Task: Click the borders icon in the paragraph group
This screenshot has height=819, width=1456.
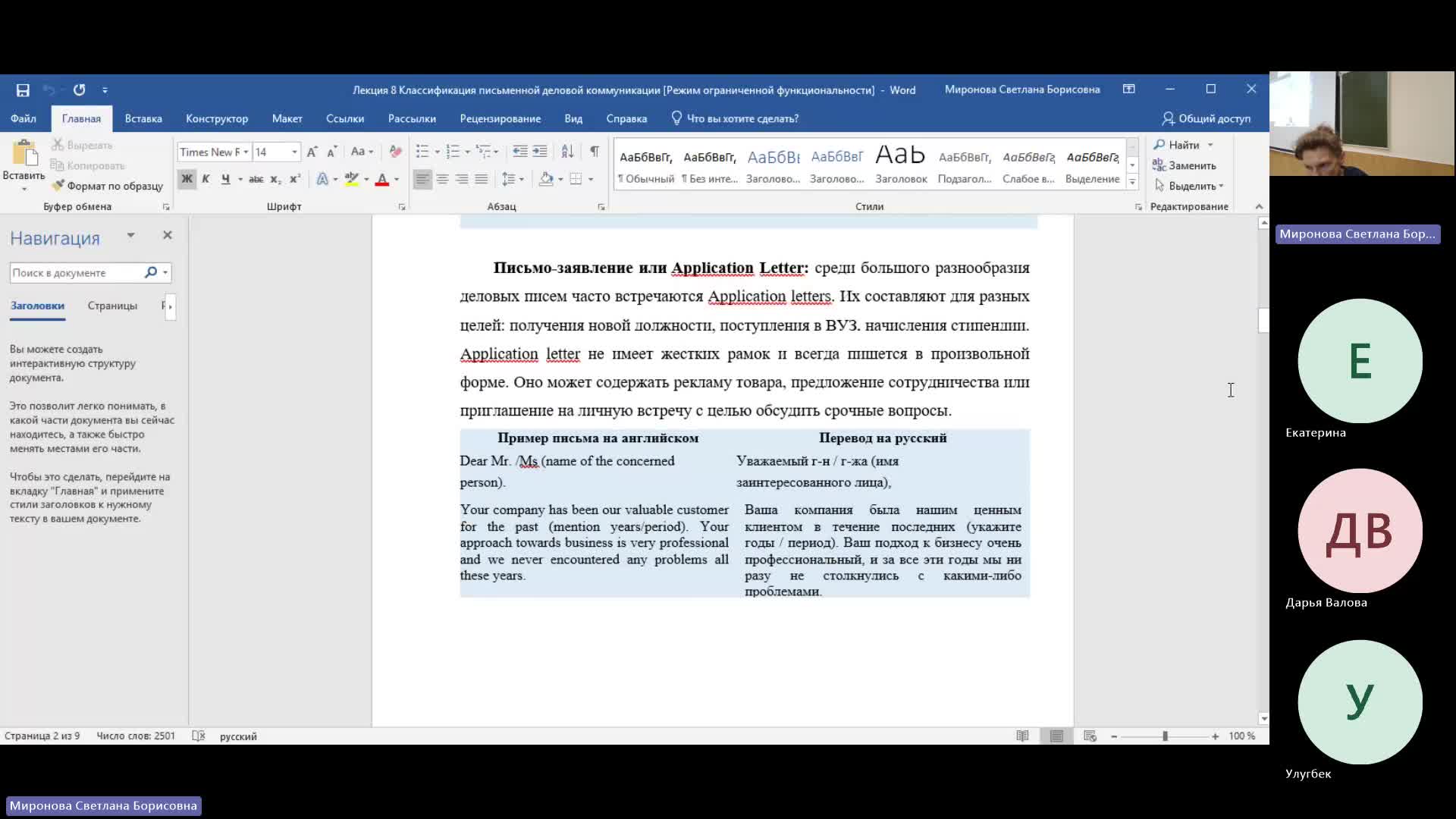Action: tap(576, 179)
